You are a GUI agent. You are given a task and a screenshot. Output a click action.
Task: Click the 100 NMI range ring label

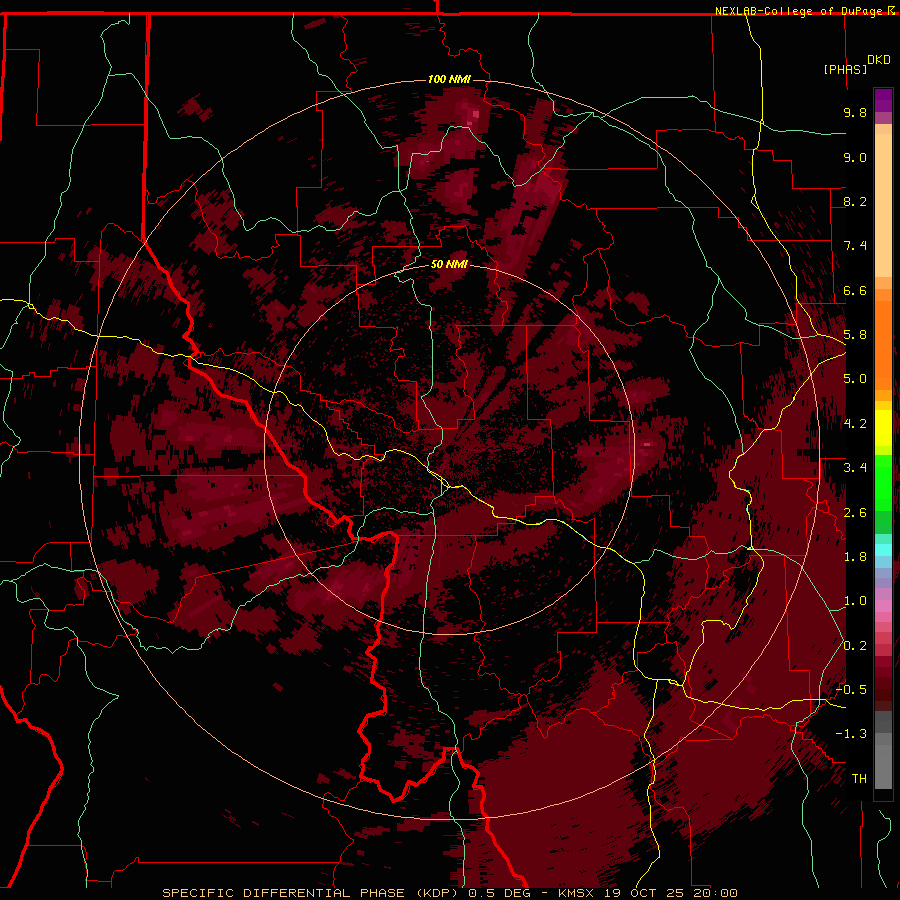click(449, 79)
